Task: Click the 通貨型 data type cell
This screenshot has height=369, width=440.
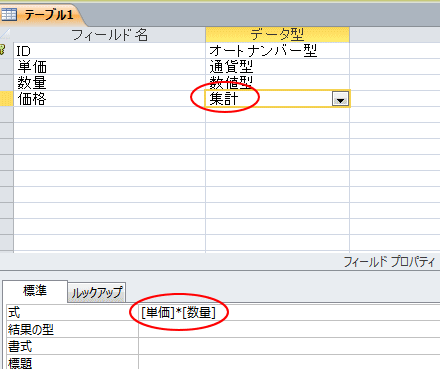Action: point(277,67)
